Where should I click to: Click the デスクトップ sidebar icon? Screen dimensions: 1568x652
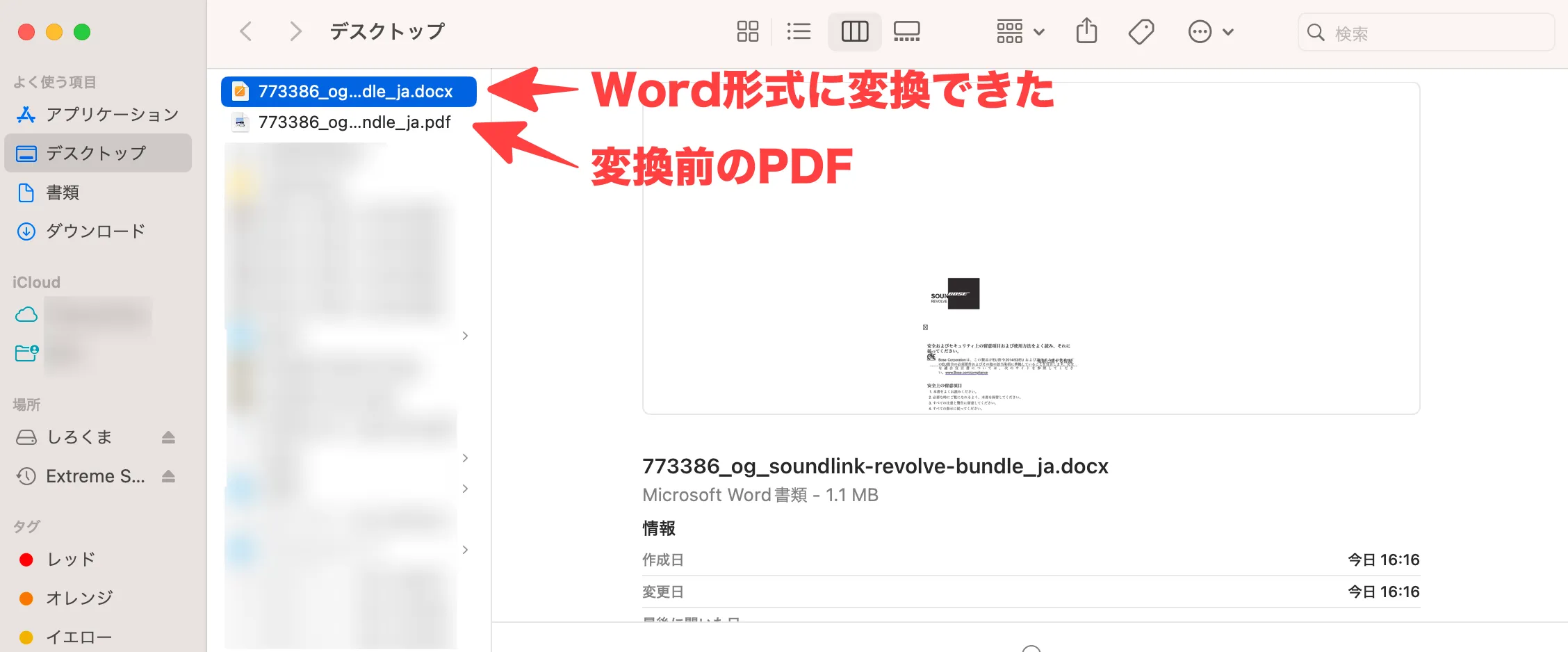[x=26, y=153]
